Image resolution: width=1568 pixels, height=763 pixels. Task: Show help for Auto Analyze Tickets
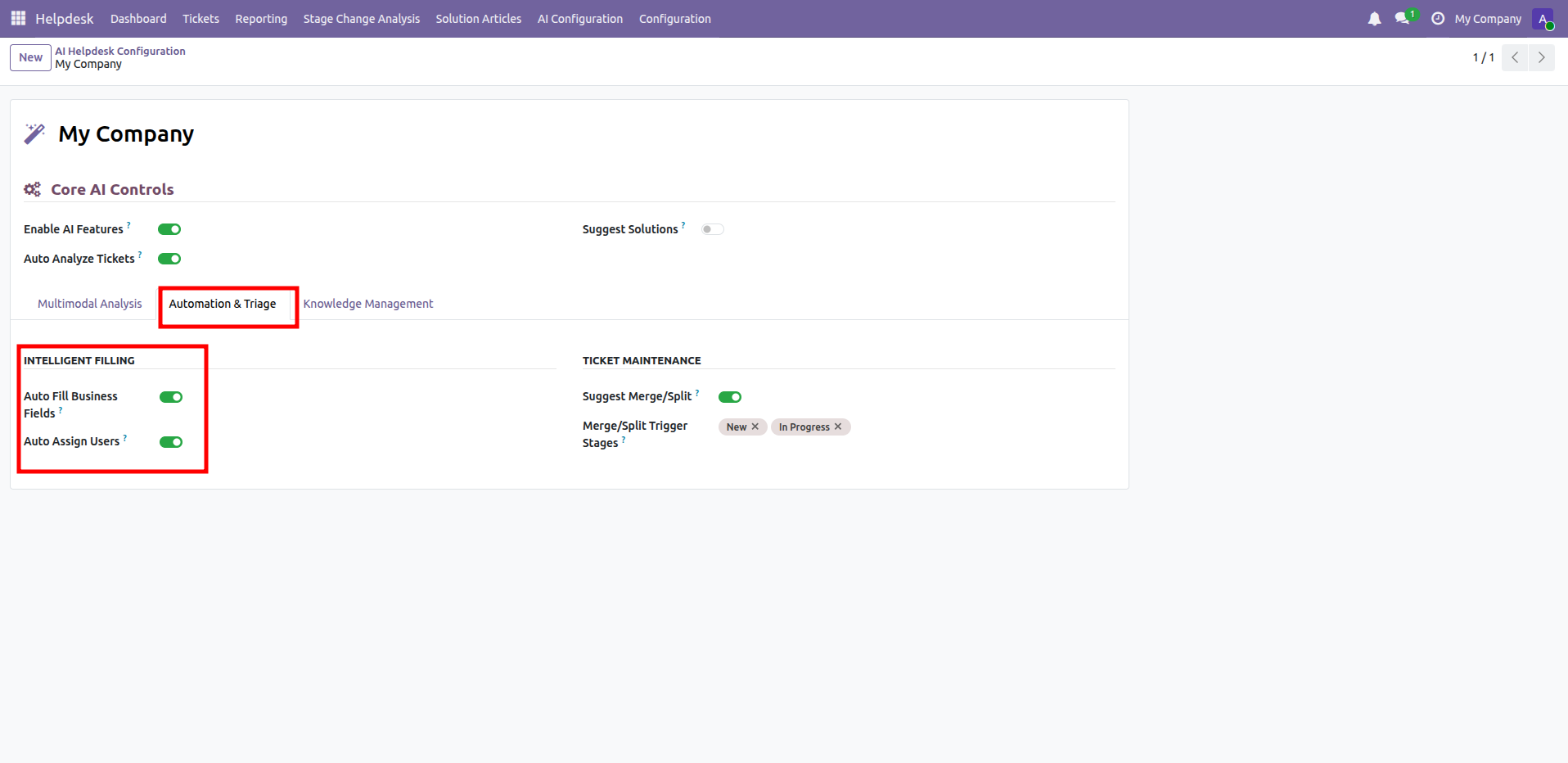click(x=140, y=254)
